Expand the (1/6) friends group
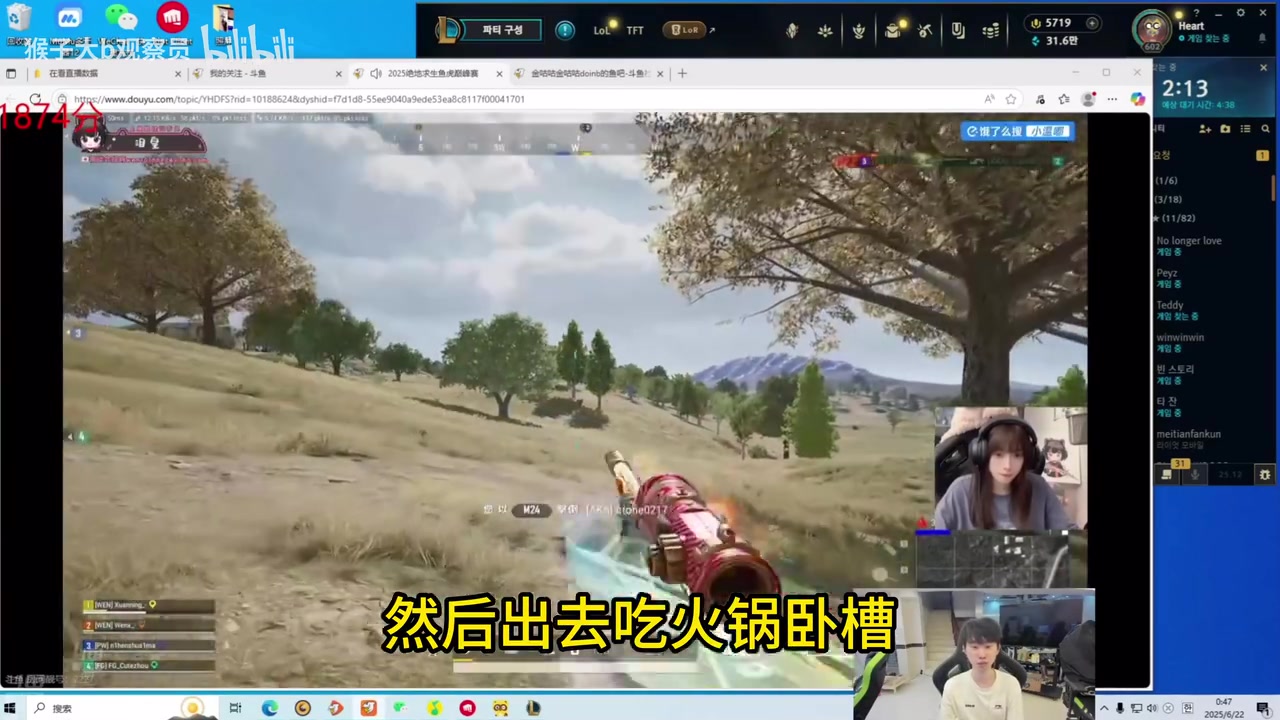1280x720 pixels. click(1167, 181)
